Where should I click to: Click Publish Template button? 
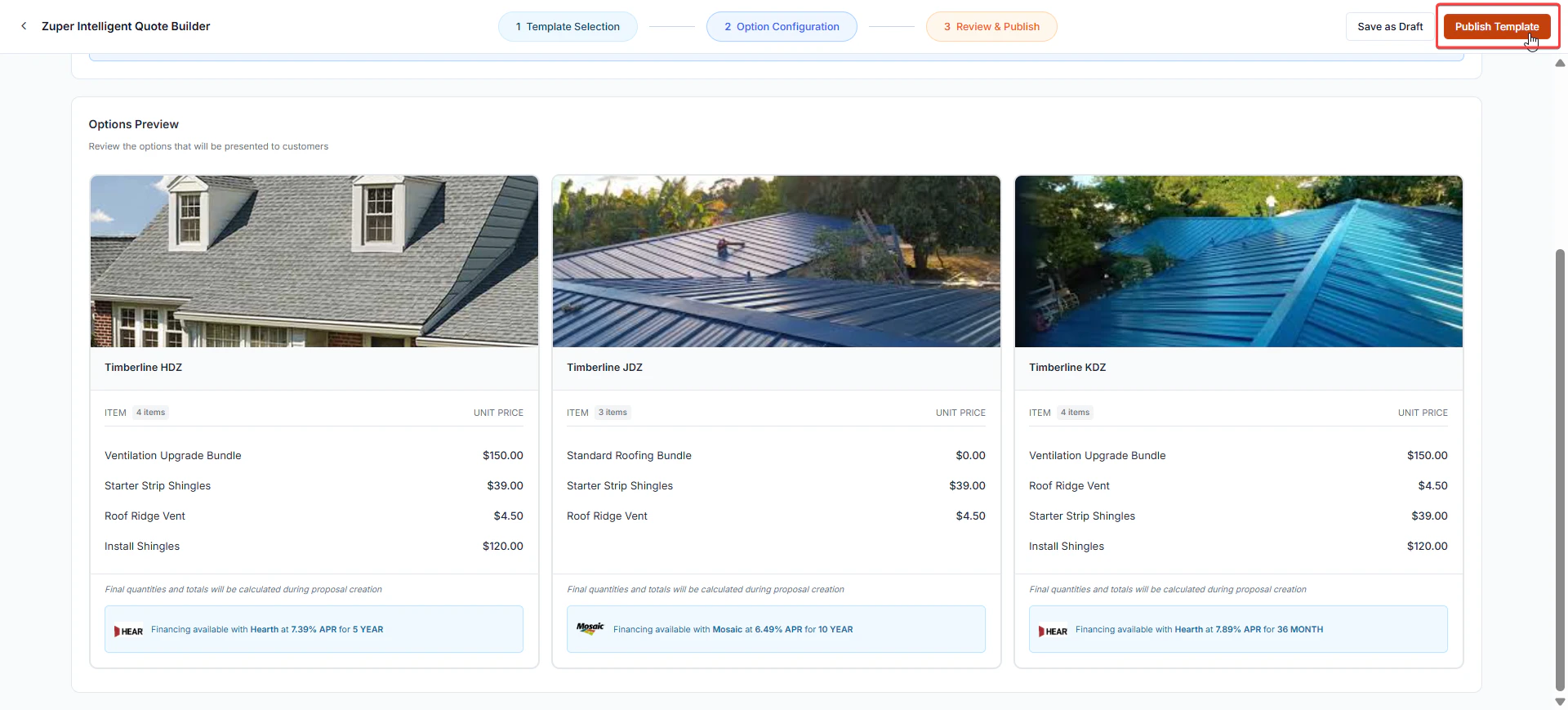[x=1497, y=27]
